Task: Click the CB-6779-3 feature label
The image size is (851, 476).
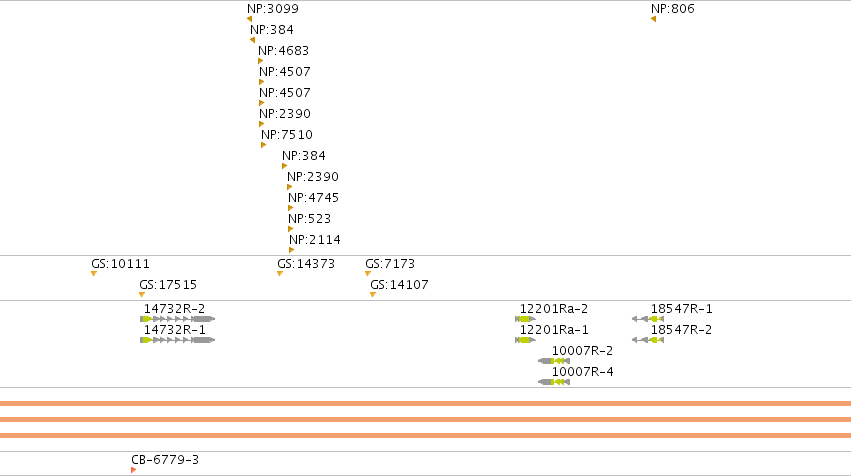Action: point(166,460)
